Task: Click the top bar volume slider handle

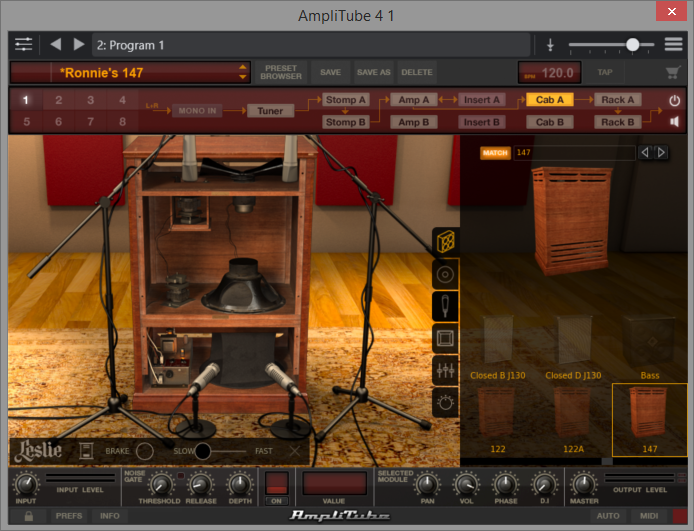Action: pyautogui.click(x=632, y=44)
